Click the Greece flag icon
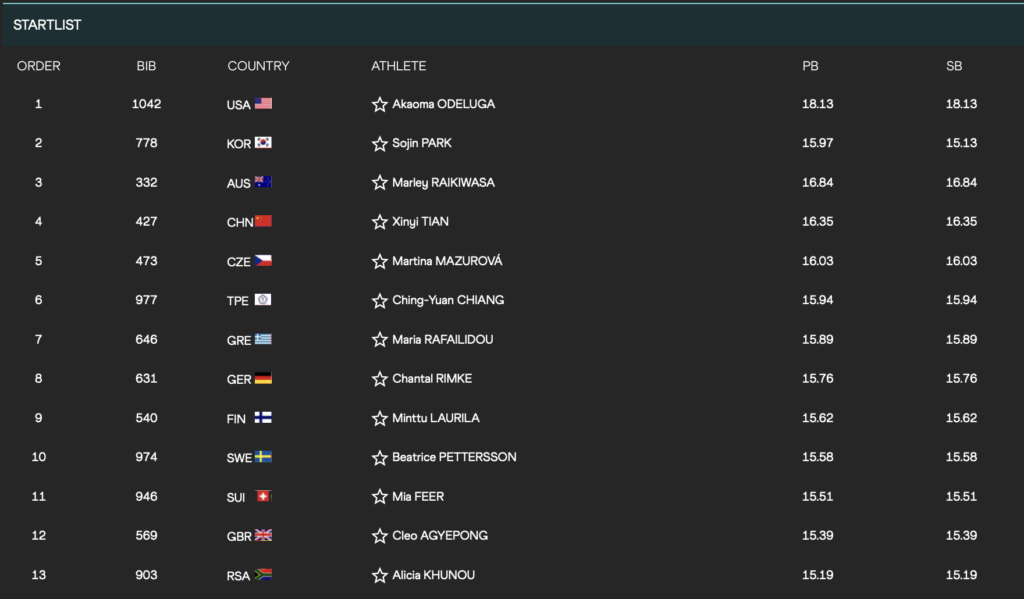The image size is (1024, 599). tap(263, 340)
